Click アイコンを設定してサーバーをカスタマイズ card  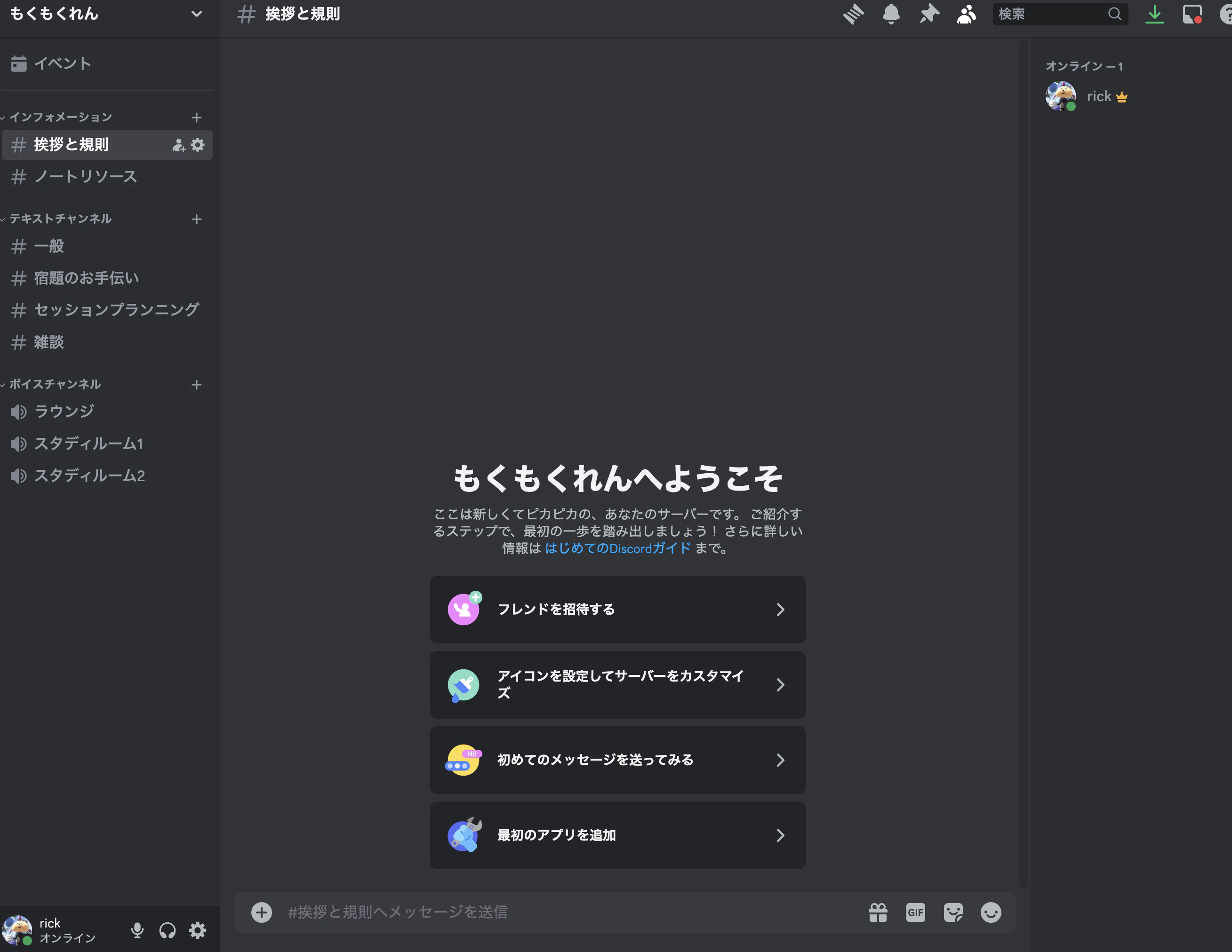click(x=617, y=685)
